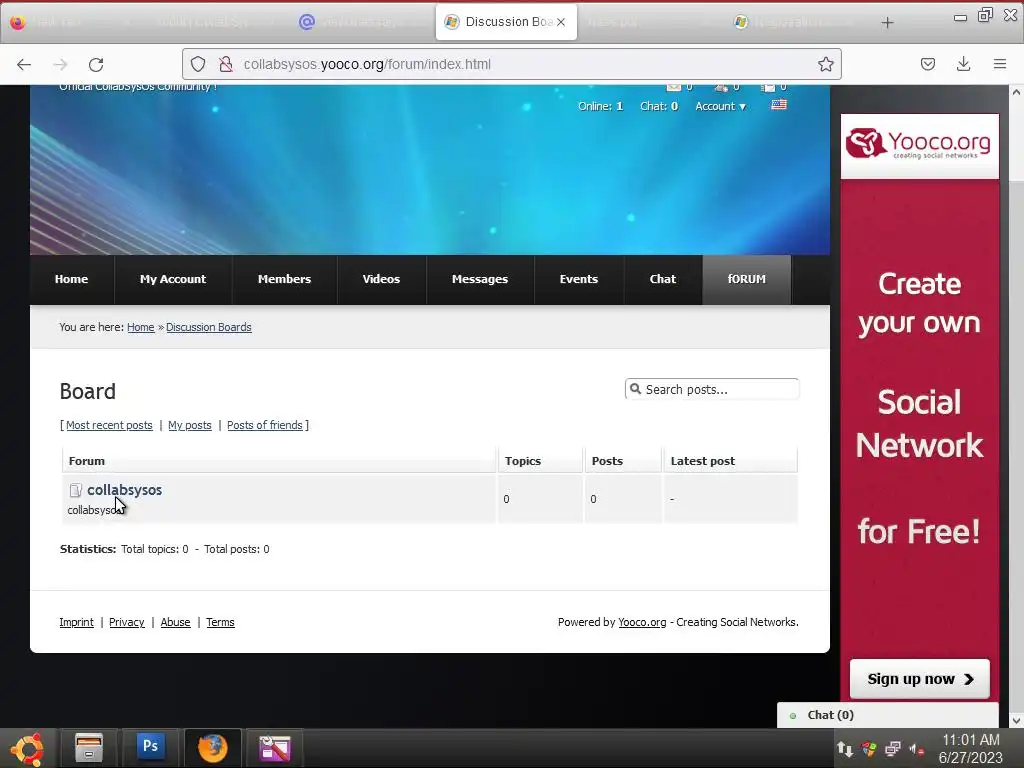Click the insecure connection padlock icon
Screen dimensions: 1024x768
[x=225, y=64]
